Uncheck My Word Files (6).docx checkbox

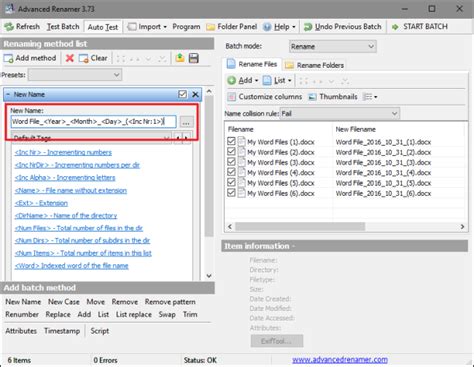(231, 193)
